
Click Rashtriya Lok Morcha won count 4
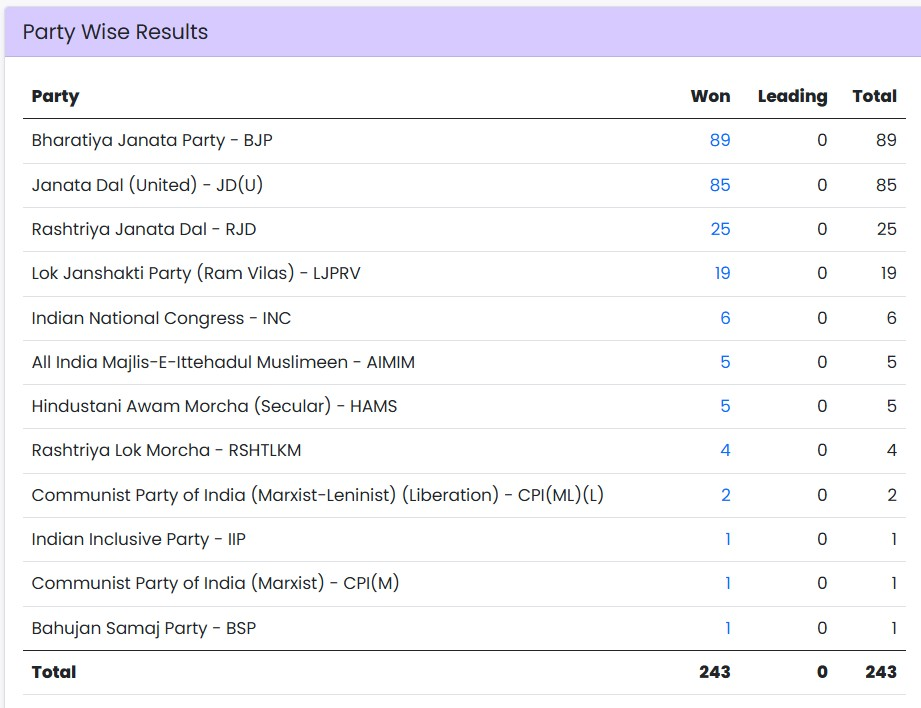point(725,450)
